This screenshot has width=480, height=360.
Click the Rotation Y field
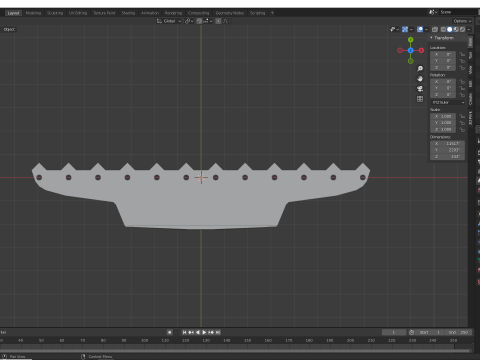443,88
